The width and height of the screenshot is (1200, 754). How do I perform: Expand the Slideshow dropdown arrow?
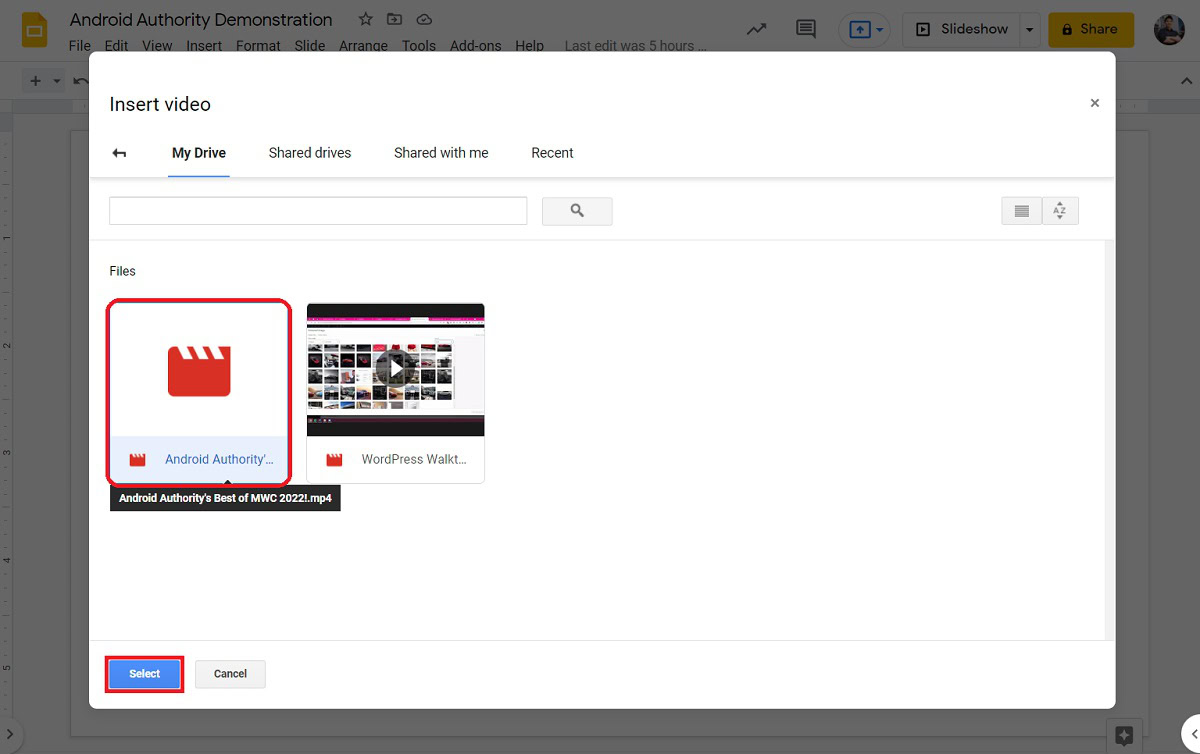point(1029,30)
